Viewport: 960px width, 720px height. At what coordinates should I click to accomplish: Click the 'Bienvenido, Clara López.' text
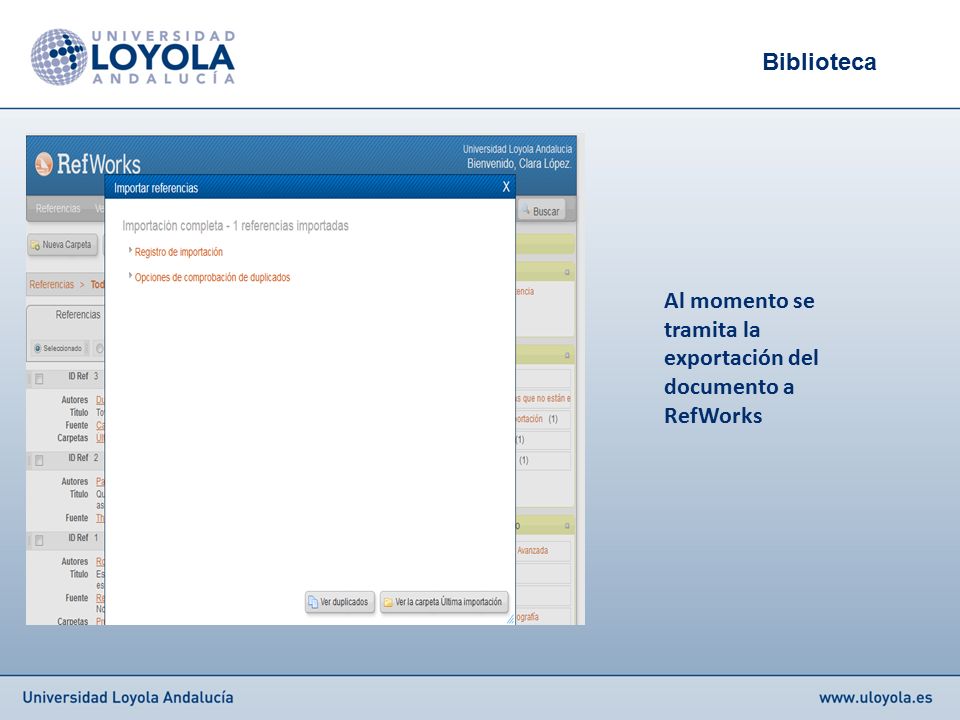tap(519, 163)
